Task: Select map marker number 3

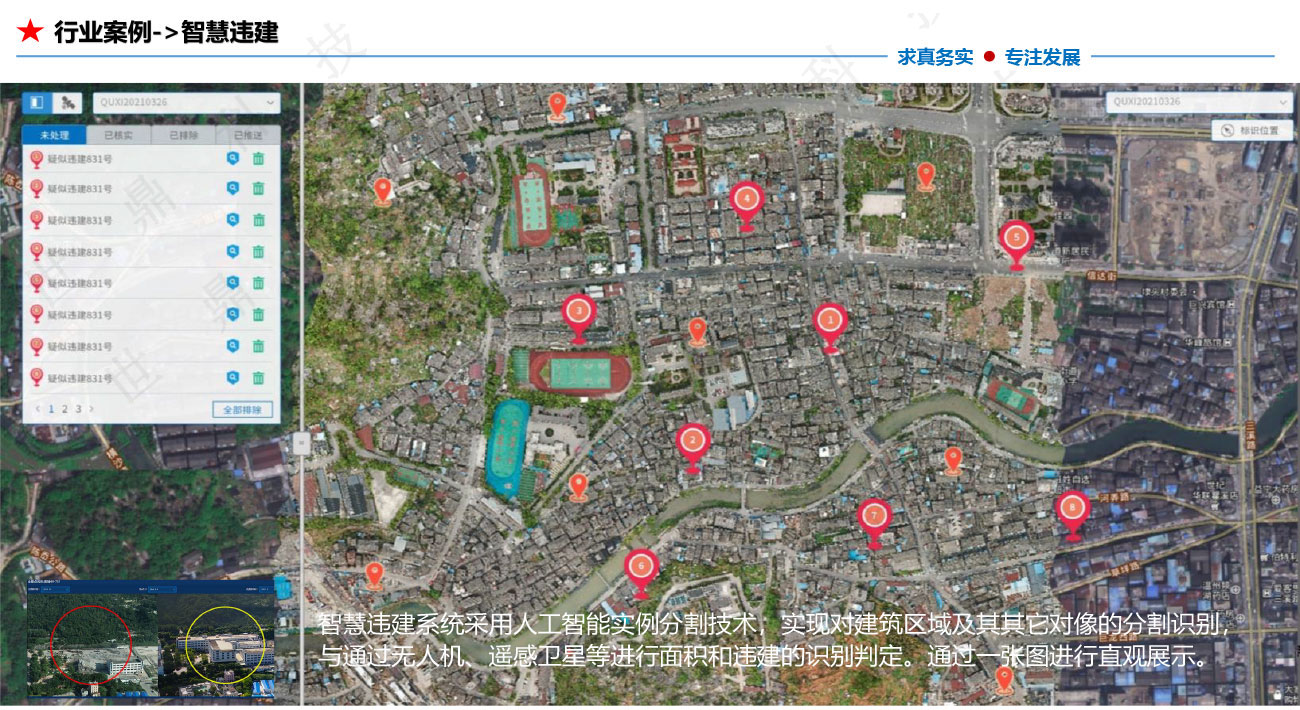Action: (578, 312)
